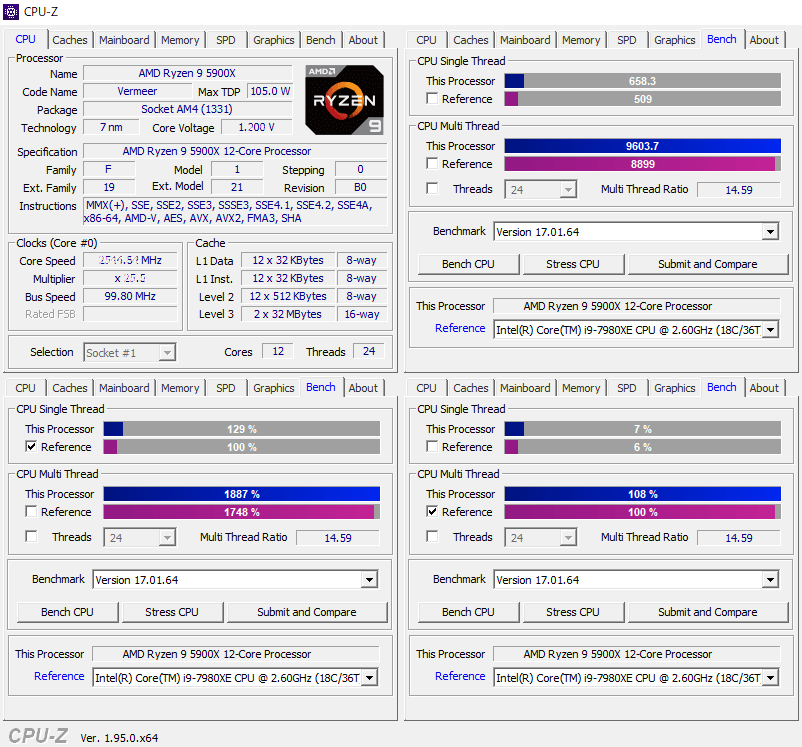Click the AMD Ryzen 9 logo image
This screenshot has width=802, height=747.
(344, 100)
